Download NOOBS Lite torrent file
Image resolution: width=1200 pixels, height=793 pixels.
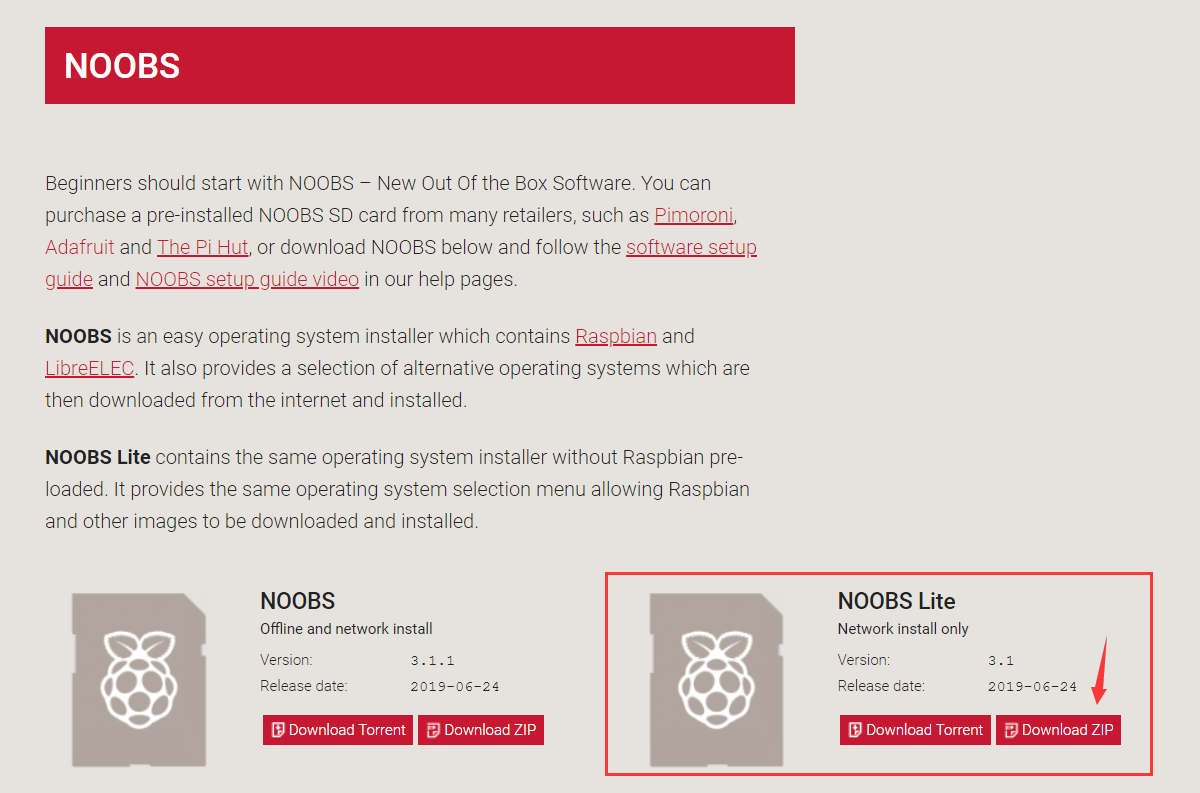(x=915, y=730)
